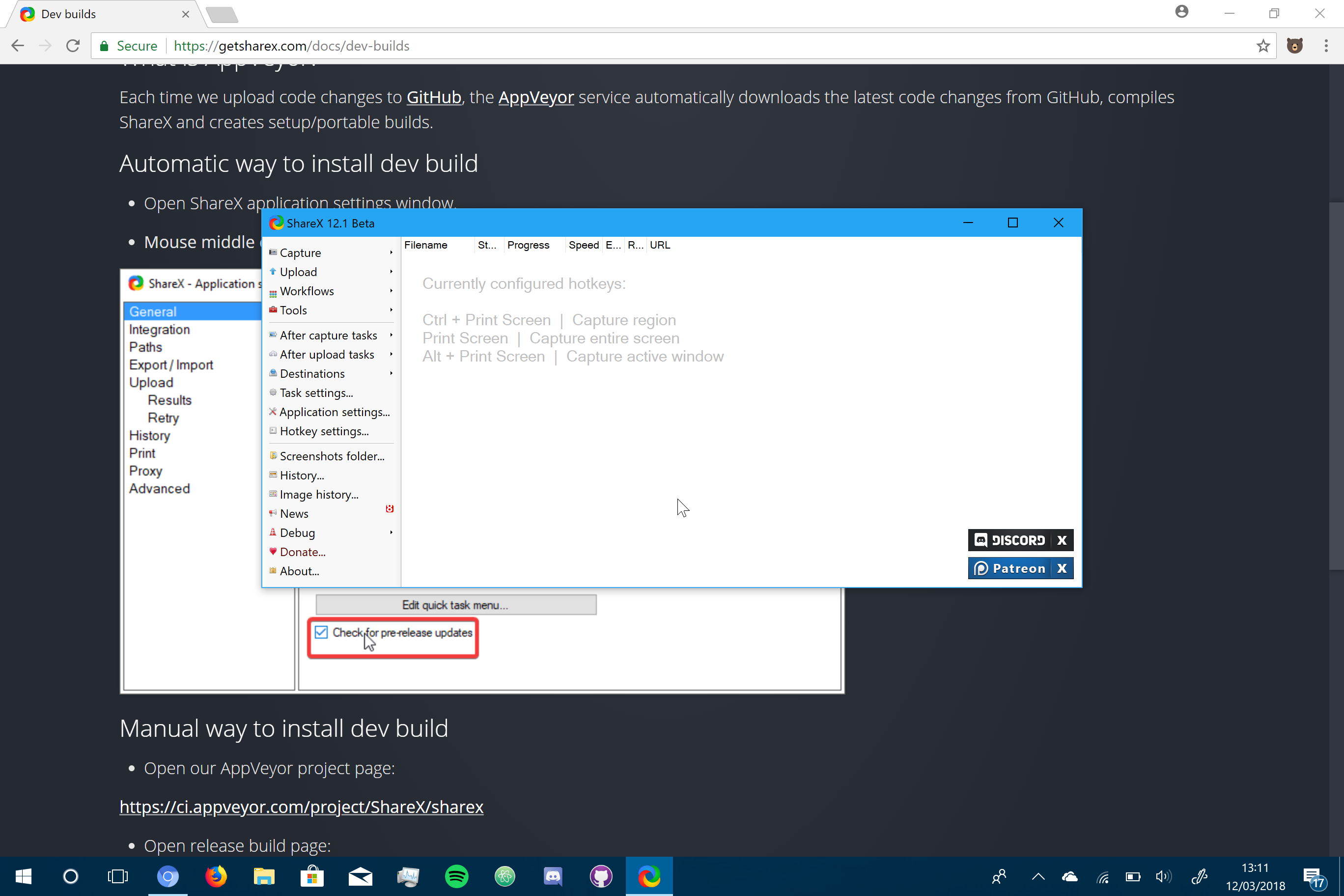Click the Patreon logo banner

tap(1009, 568)
